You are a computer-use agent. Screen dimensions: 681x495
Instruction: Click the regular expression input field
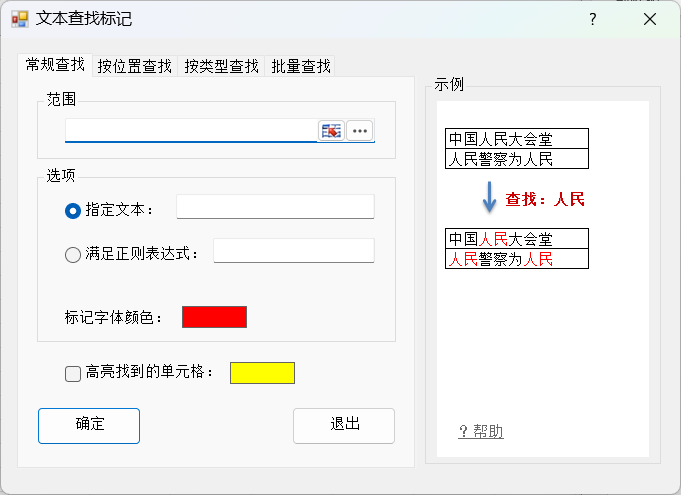tap(293, 251)
